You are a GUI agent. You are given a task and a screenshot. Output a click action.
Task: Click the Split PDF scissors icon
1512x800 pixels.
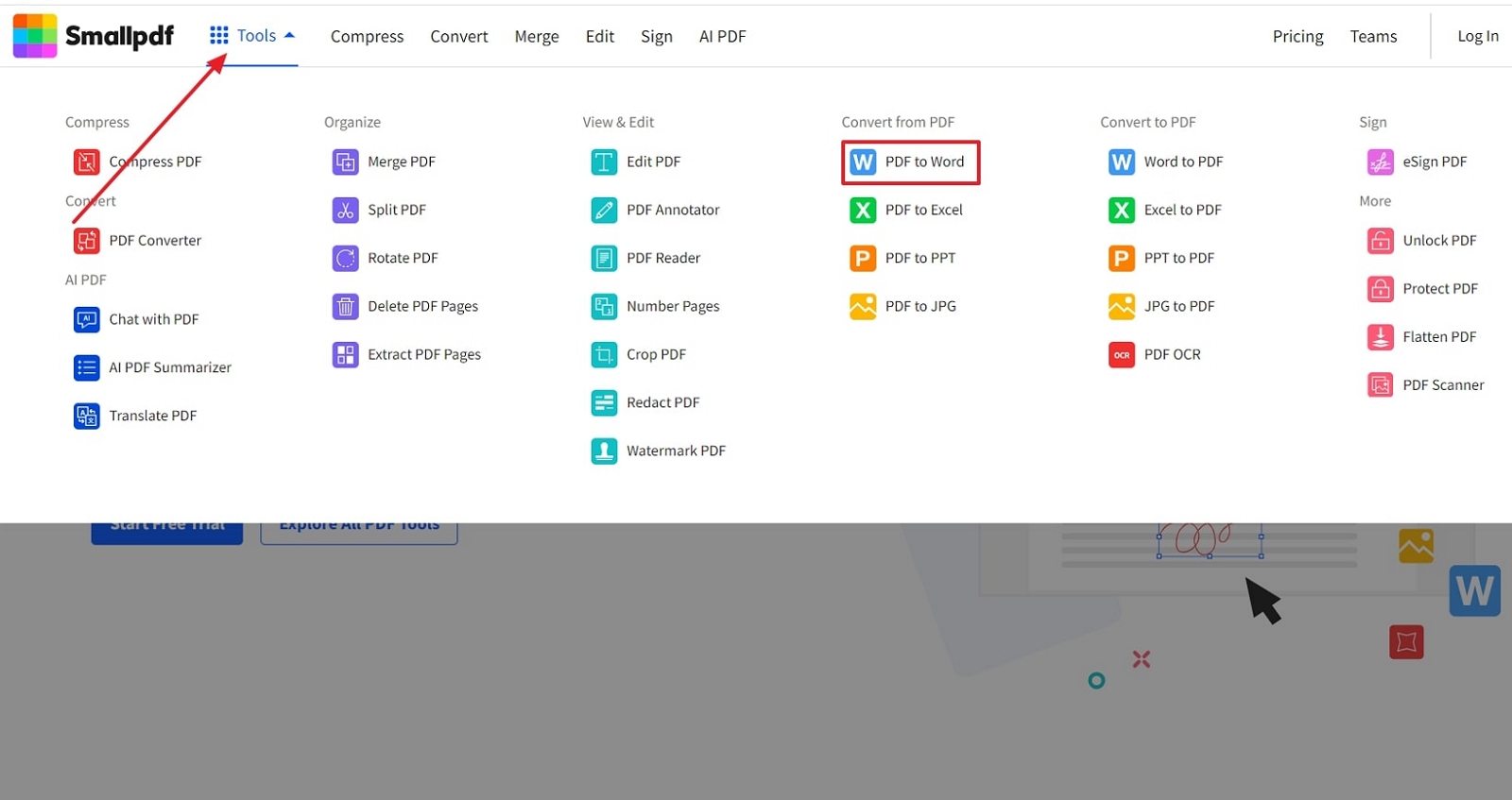coord(346,210)
